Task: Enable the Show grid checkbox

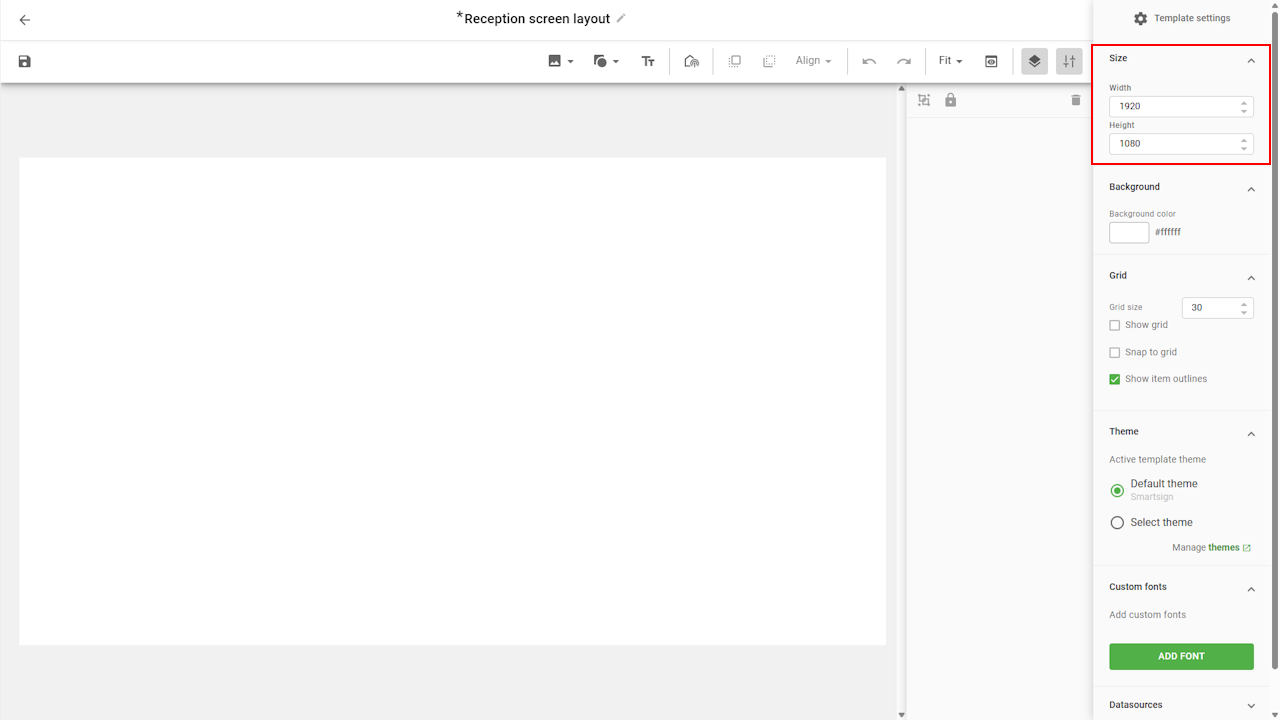Action: 1115,325
